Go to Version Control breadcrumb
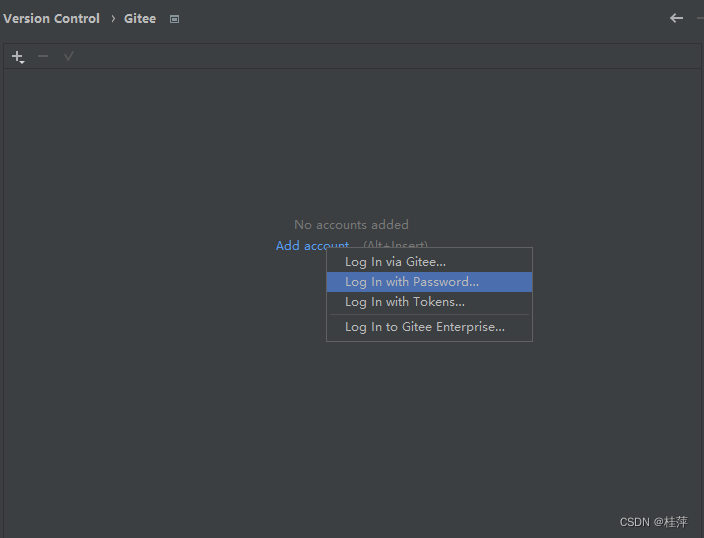This screenshot has height=538, width=704. [x=51, y=18]
